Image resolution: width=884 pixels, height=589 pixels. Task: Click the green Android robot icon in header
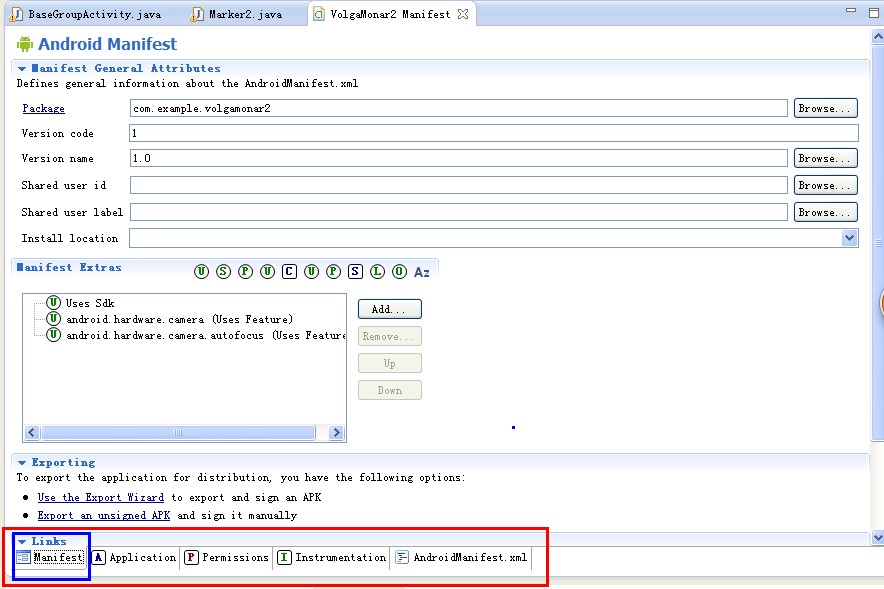25,44
